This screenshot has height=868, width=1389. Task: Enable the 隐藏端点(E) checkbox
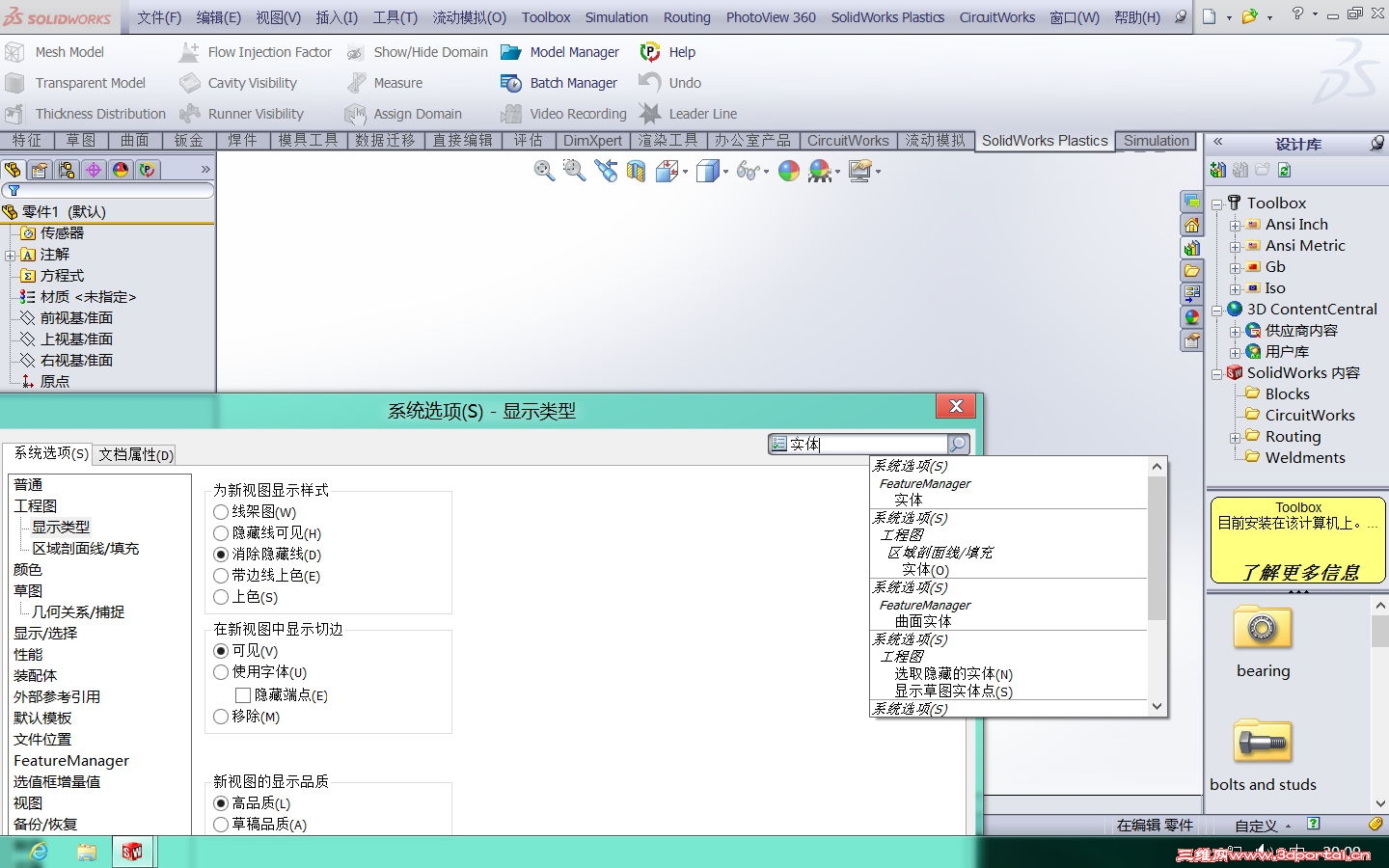pos(243,695)
